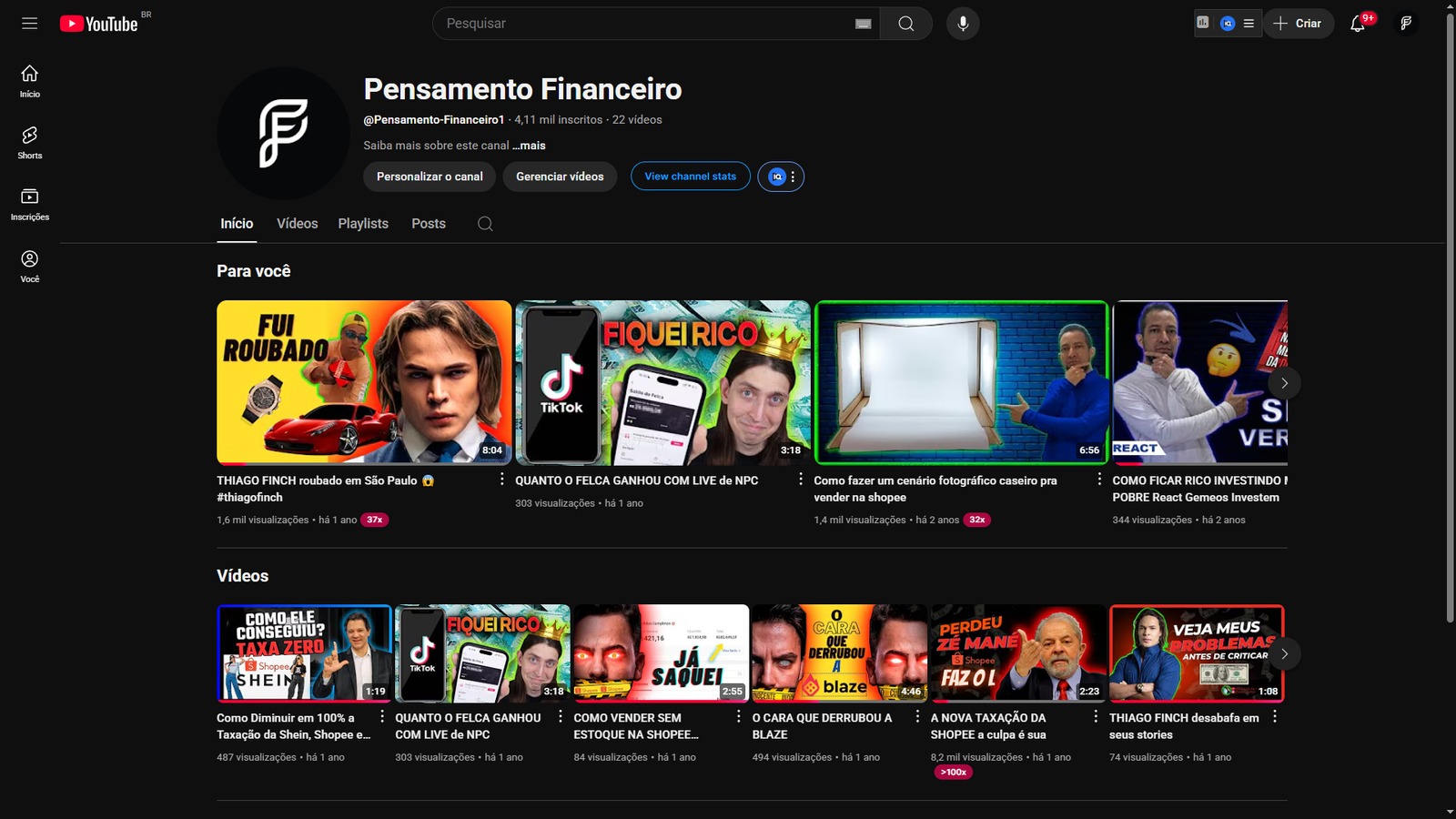Open COMO FICAR RICO INVESTINDO video title
The height and width of the screenshot is (819, 1456).
click(x=1199, y=489)
